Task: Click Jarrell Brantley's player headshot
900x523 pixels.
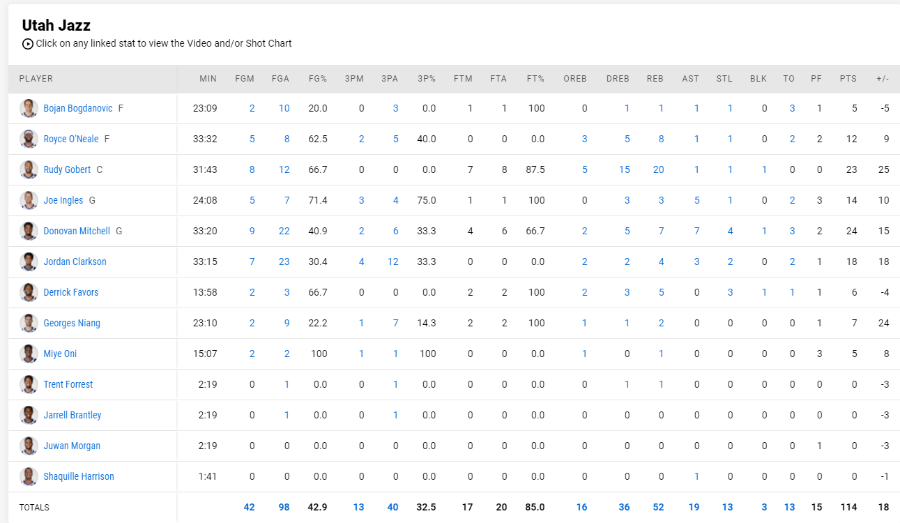Action: tap(29, 415)
